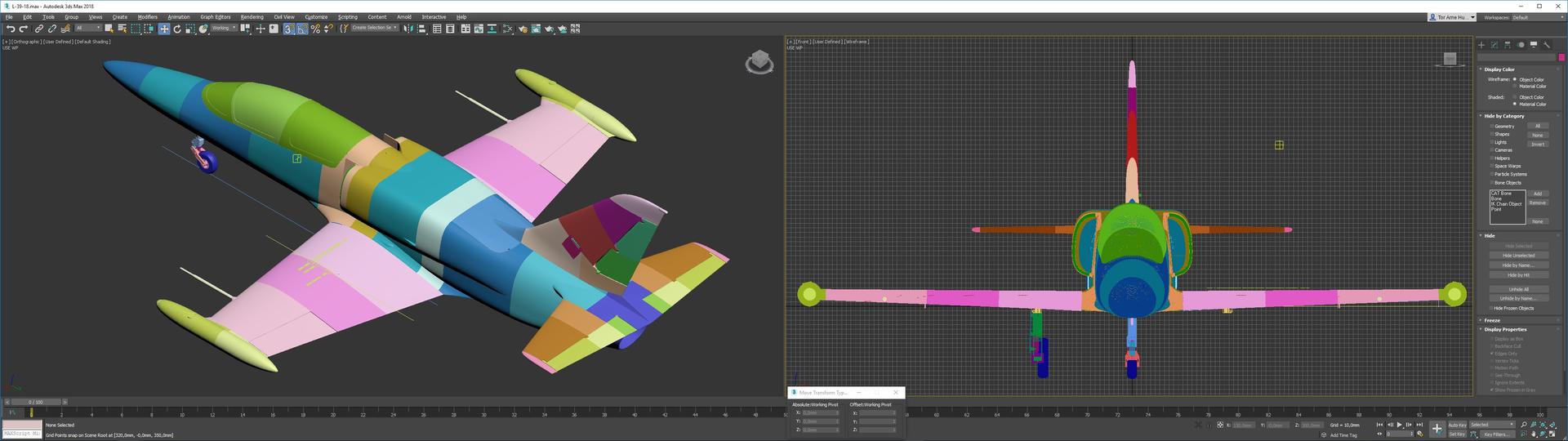Open the Working coordinate system dropdown
1568x441 pixels.
click(224, 28)
